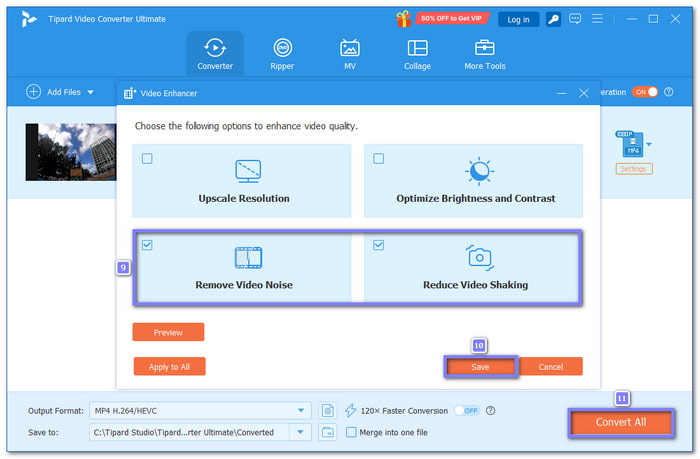Turn on 120× Faster Conversion toggle

(467, 410)
